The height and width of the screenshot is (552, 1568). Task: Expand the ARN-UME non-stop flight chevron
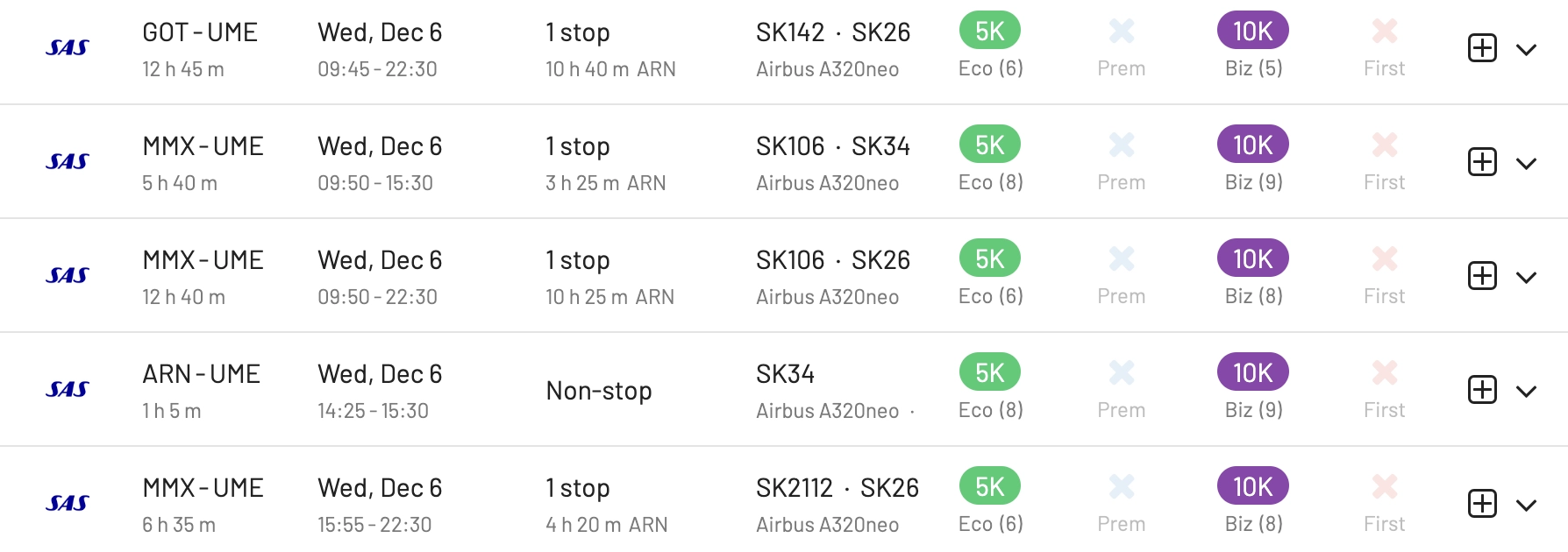1526,392
